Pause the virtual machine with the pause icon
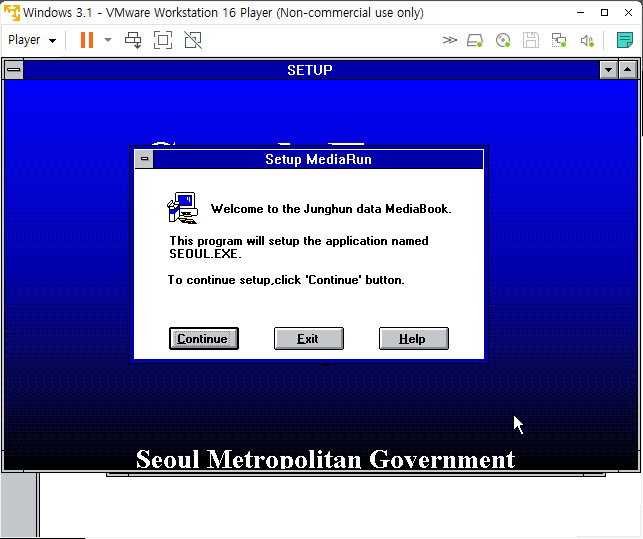The image size is (643, 539). 87,40
